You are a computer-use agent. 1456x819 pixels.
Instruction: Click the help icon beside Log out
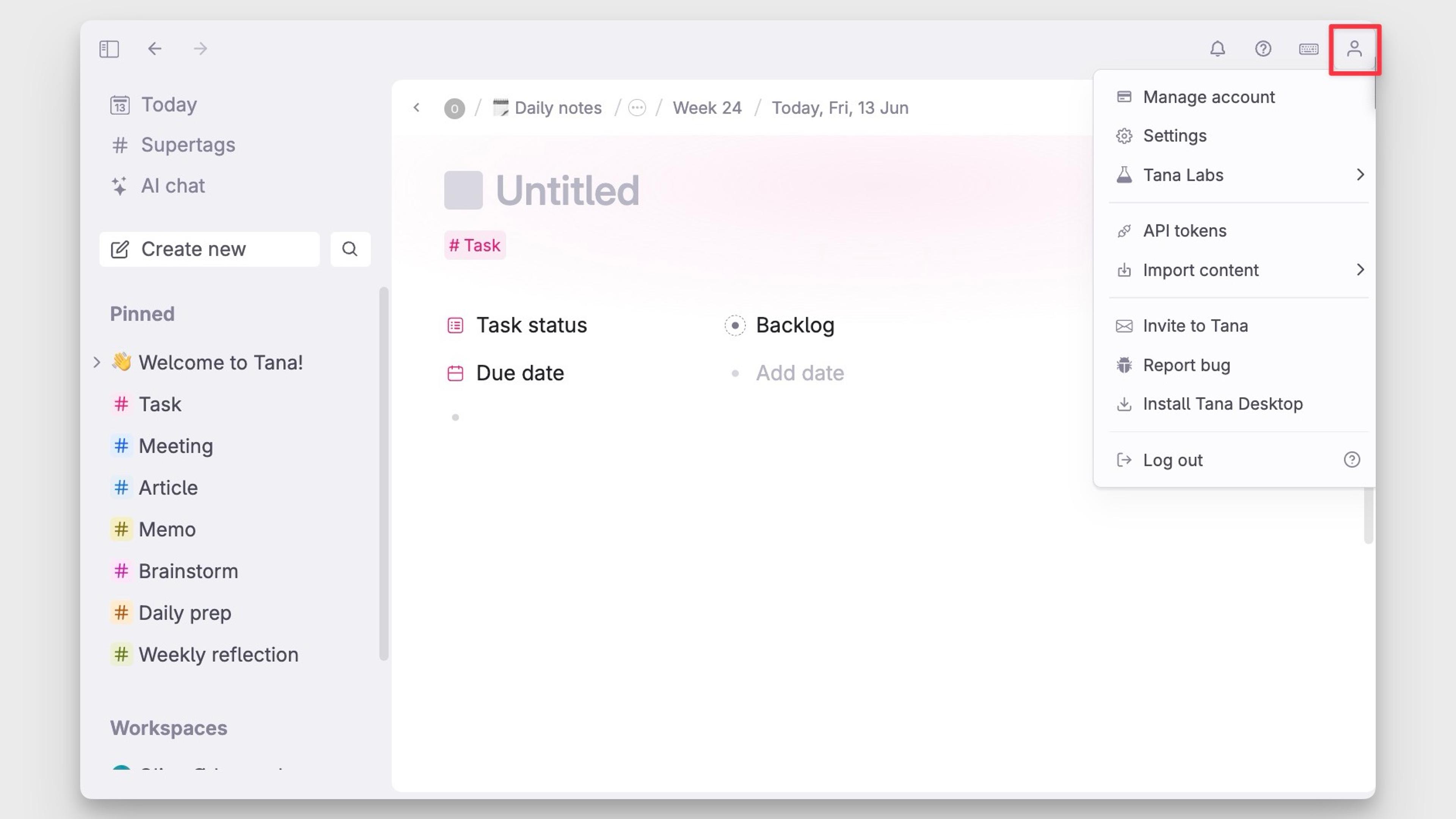click(1351, 460)
